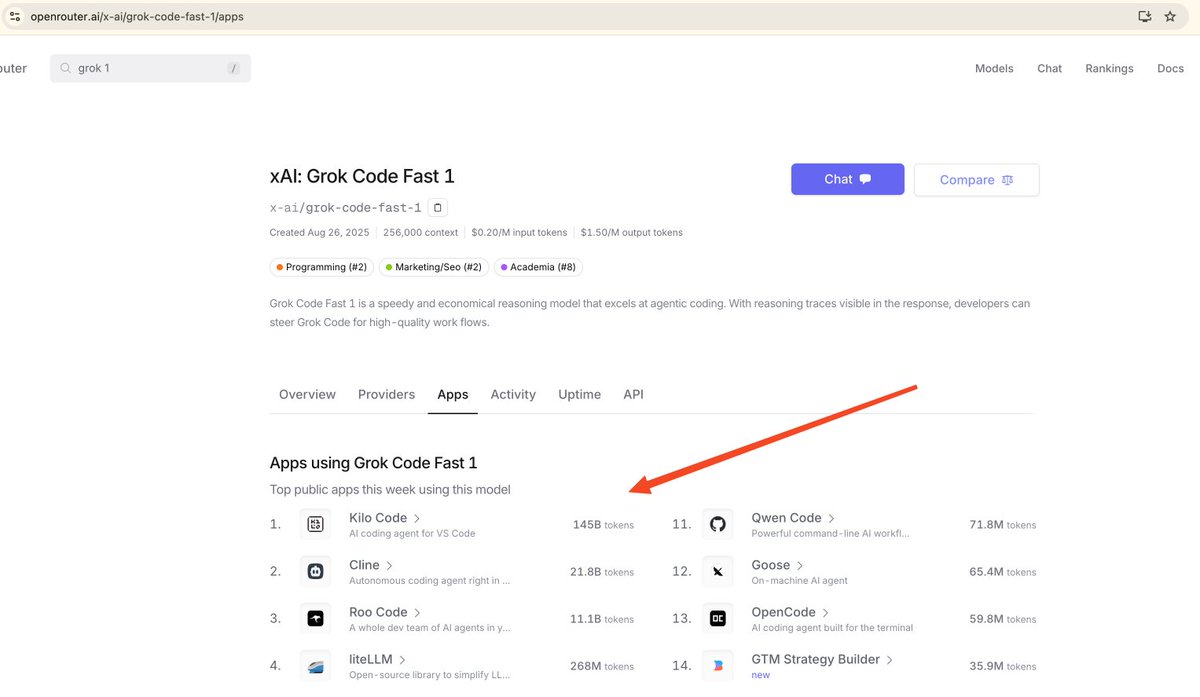Click the Marketing/Seo (#2) category badge

pos(436,267)
